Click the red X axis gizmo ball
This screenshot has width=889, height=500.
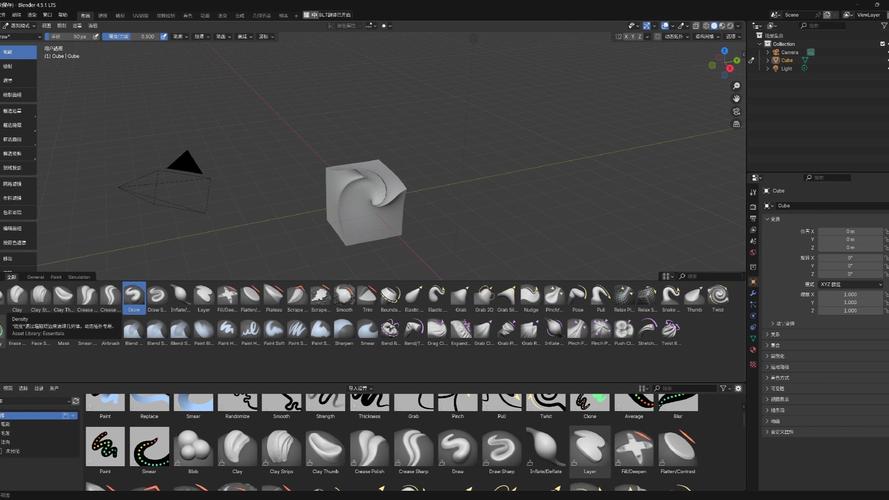click(730, 69)
